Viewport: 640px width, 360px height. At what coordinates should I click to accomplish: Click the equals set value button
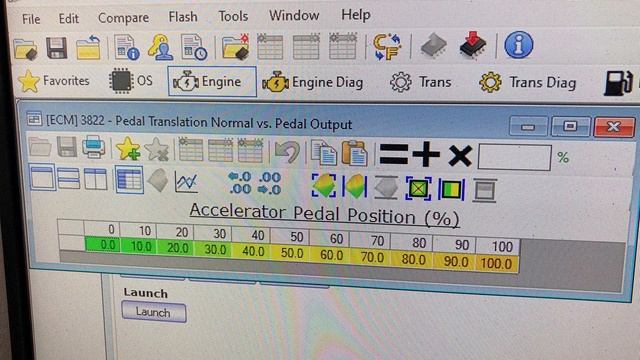(x=393, y=154)
